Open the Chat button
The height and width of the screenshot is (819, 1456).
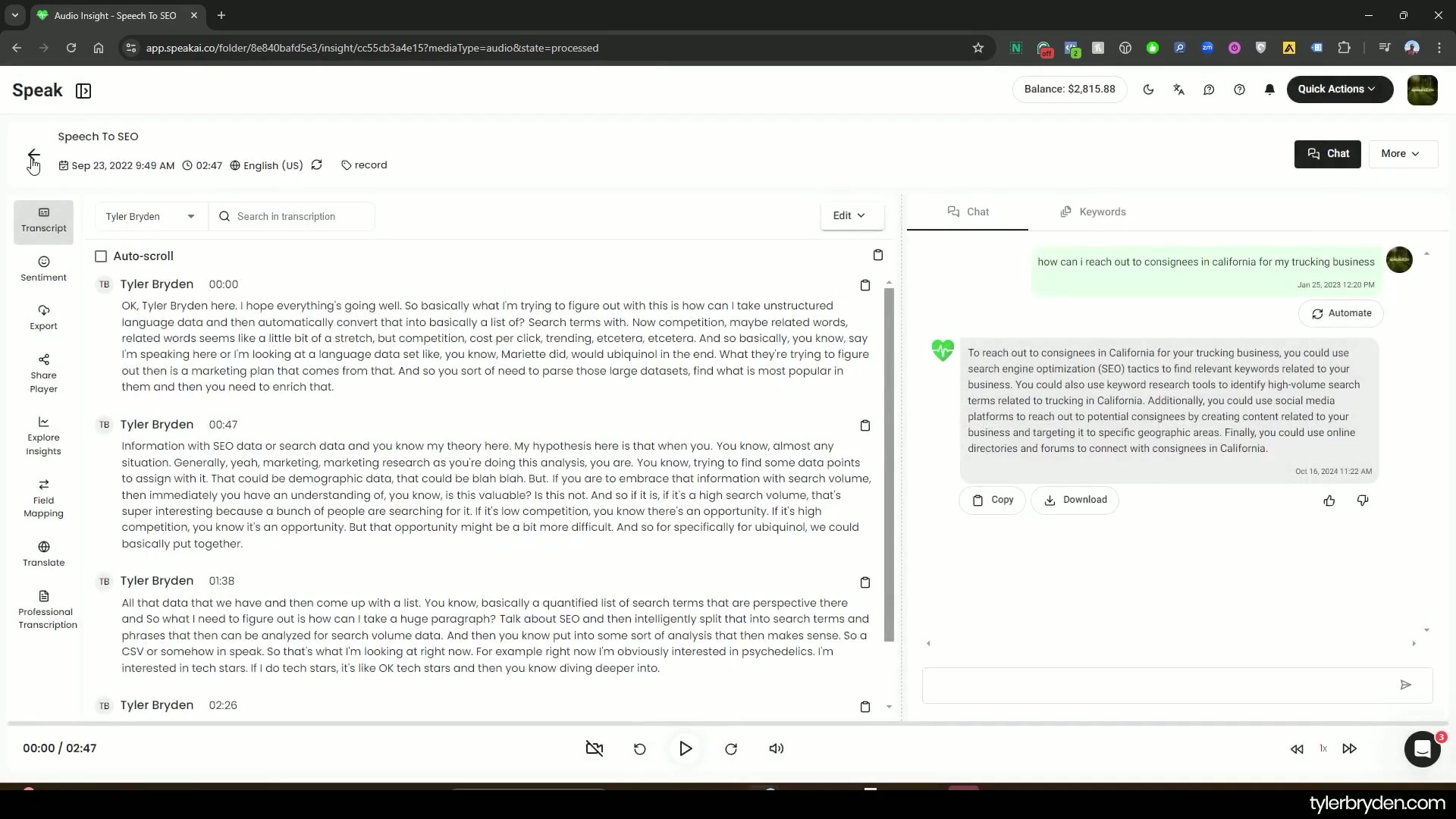[x=1327, y=154]
